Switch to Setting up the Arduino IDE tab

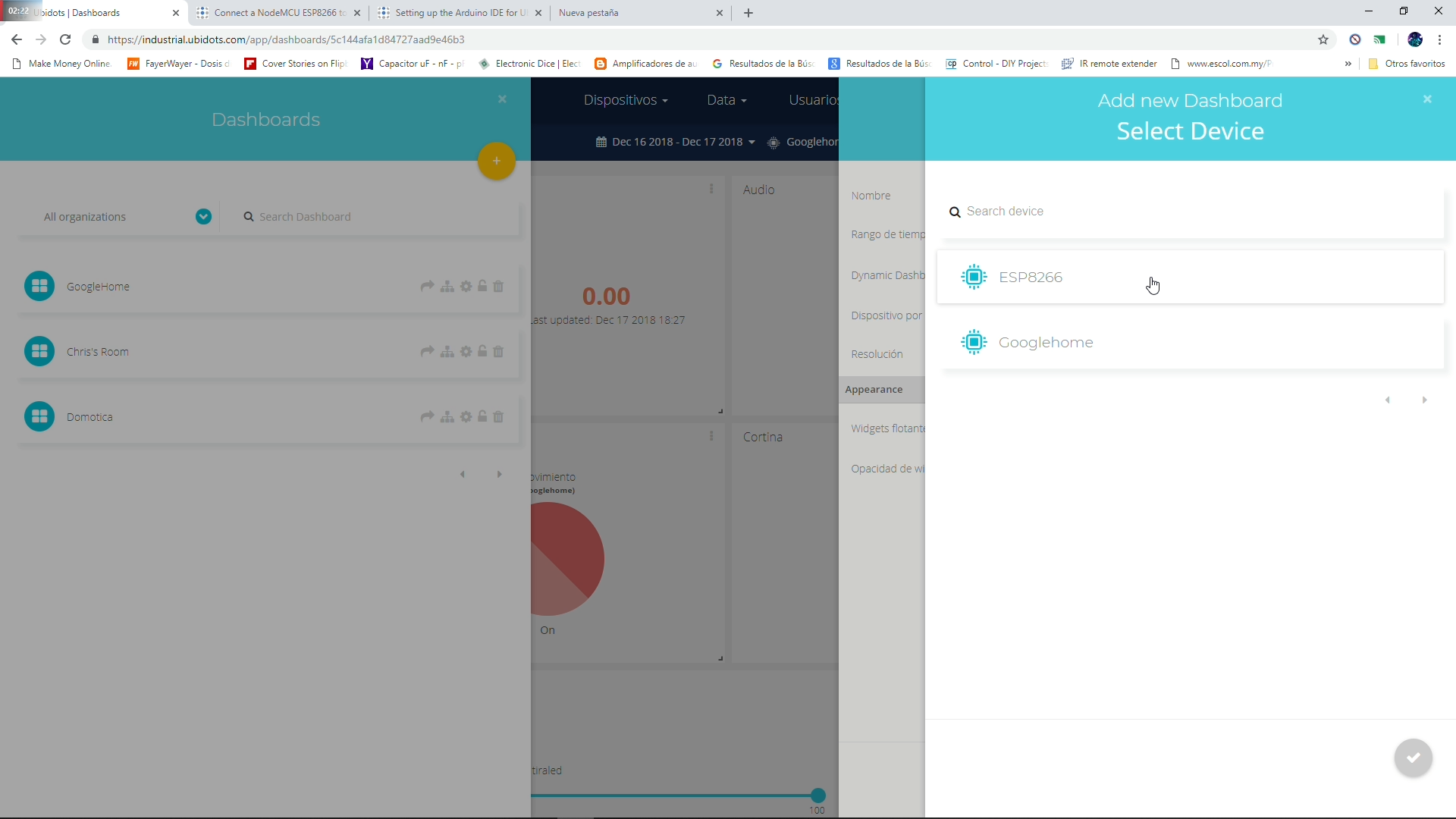pos(460,13)
